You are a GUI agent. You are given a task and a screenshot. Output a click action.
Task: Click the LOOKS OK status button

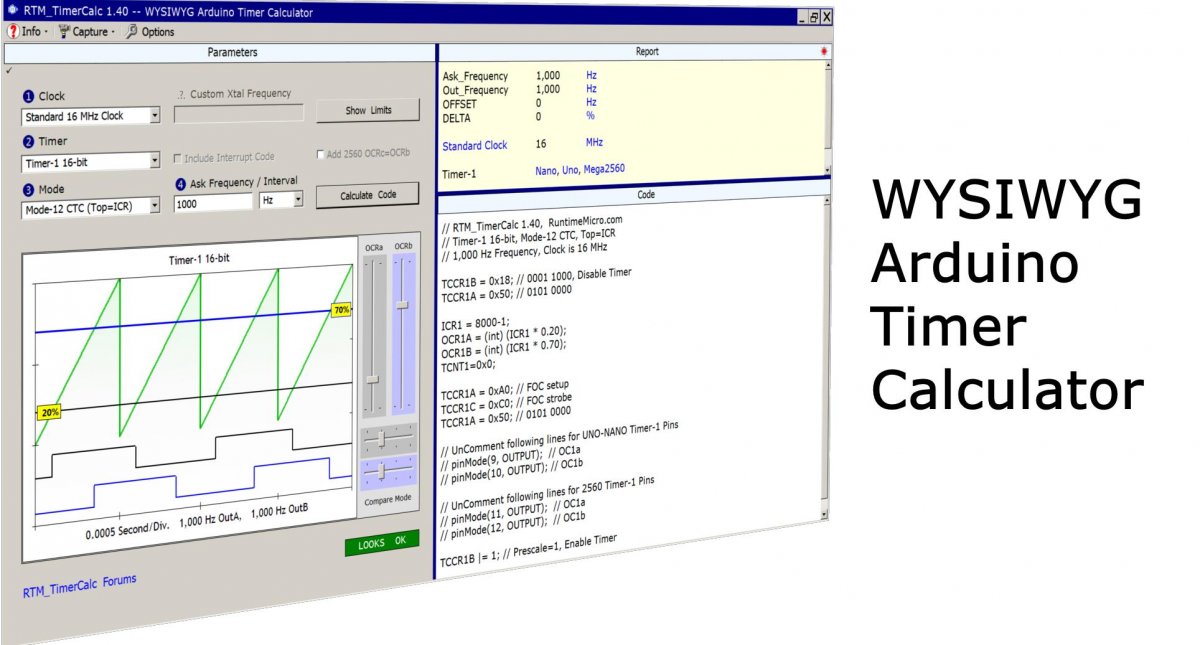coord(382,543)
